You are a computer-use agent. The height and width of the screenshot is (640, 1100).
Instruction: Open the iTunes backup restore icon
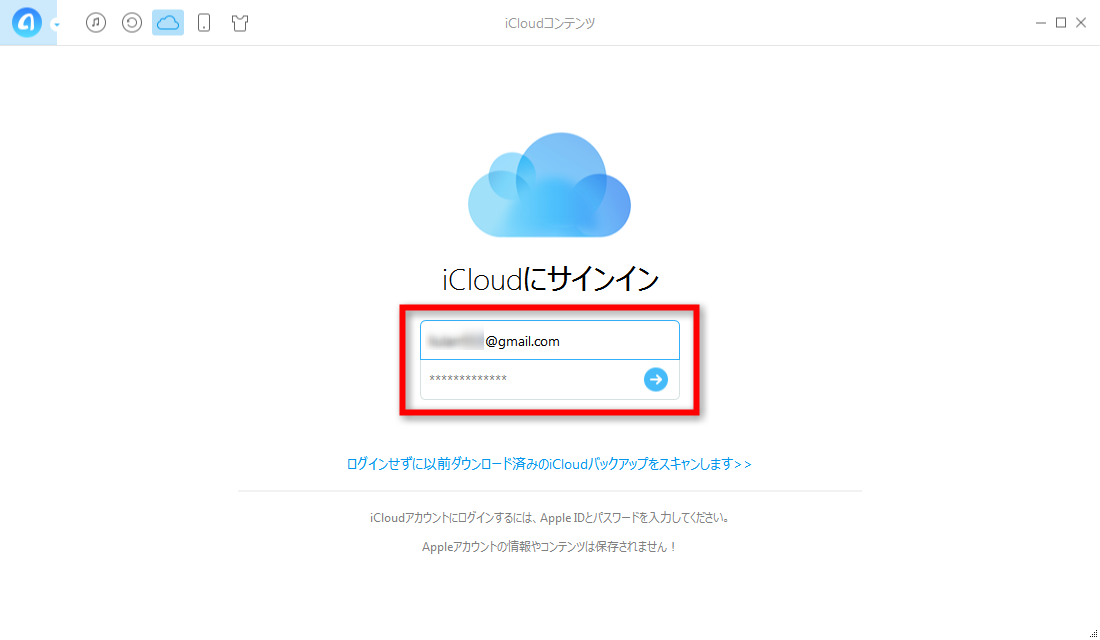coord(132,22)
